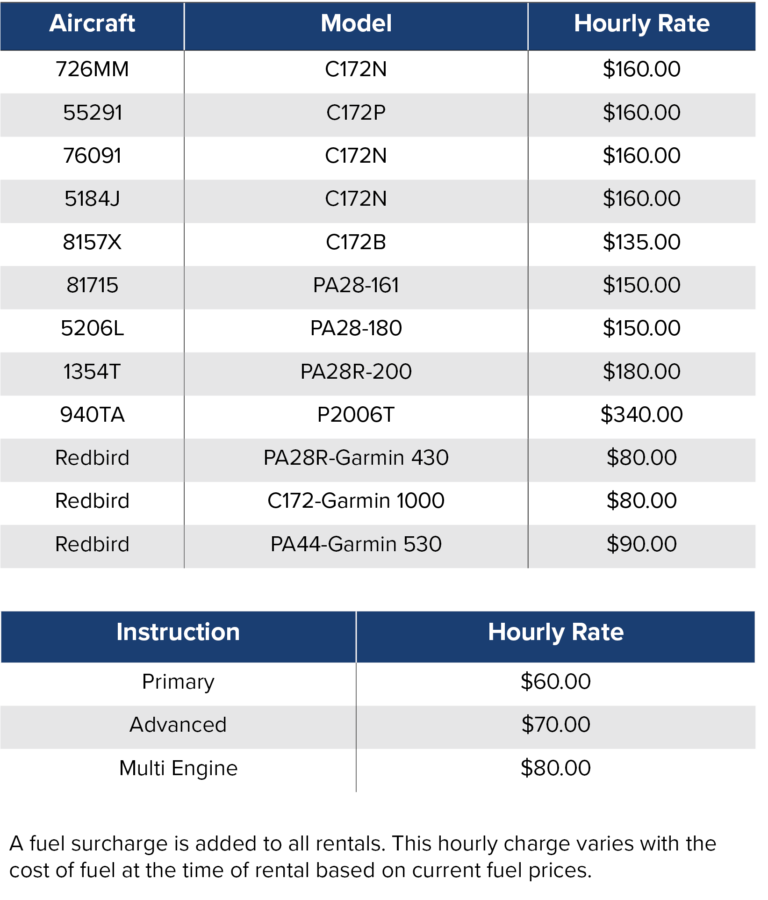Select the PA28R-200 model entry

[356, 372]
